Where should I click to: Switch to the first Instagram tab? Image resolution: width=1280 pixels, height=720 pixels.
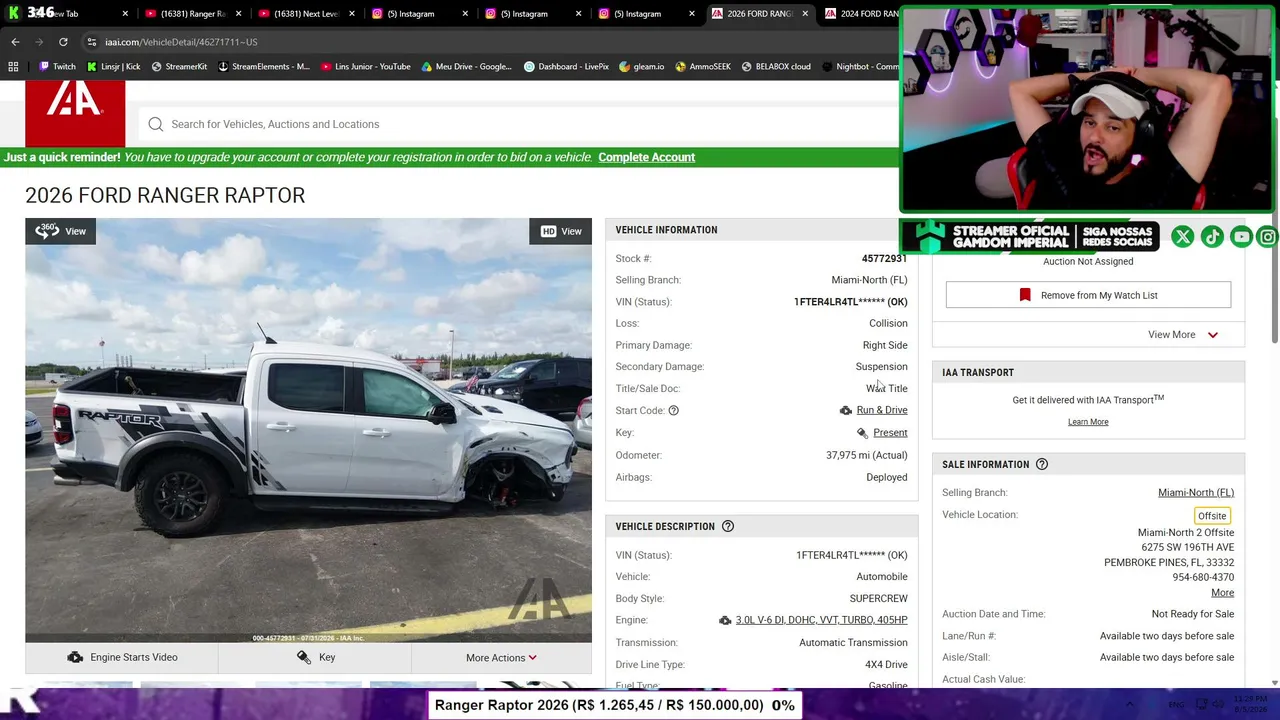tap(411, 14)
